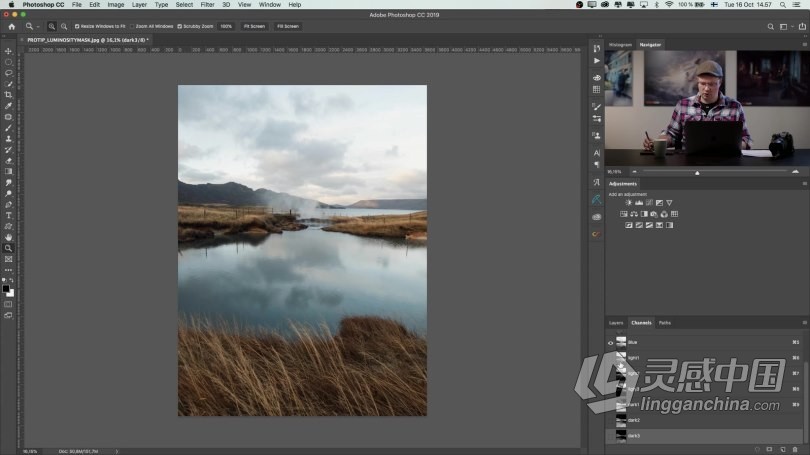Click the foreground color swatch
Screen dimensions: 810x455
click(x=6, y=289)
